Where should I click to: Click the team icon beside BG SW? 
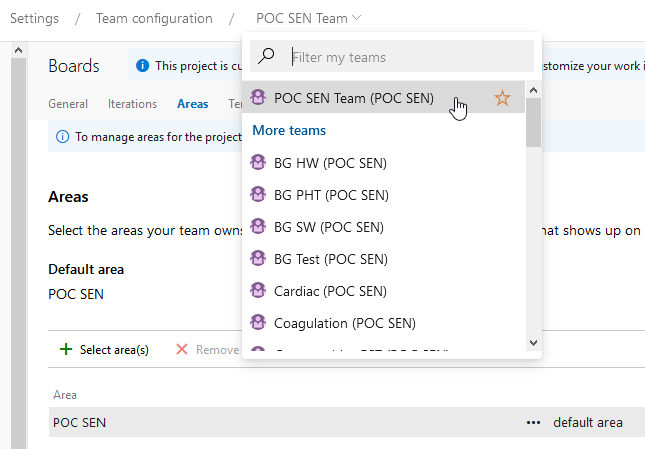coord(258,227)
